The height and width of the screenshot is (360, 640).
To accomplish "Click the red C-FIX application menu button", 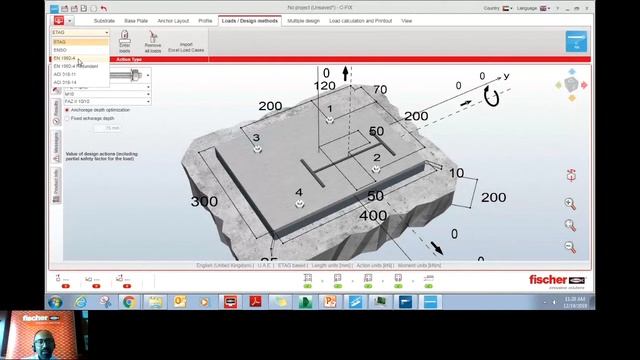I will click(59, 20).
